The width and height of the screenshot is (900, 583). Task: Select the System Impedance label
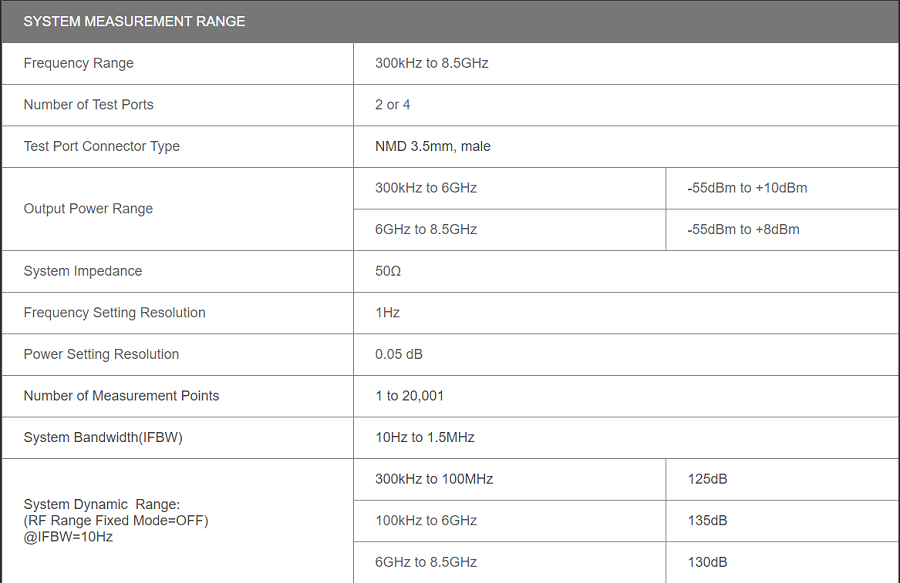pos(83,271)
